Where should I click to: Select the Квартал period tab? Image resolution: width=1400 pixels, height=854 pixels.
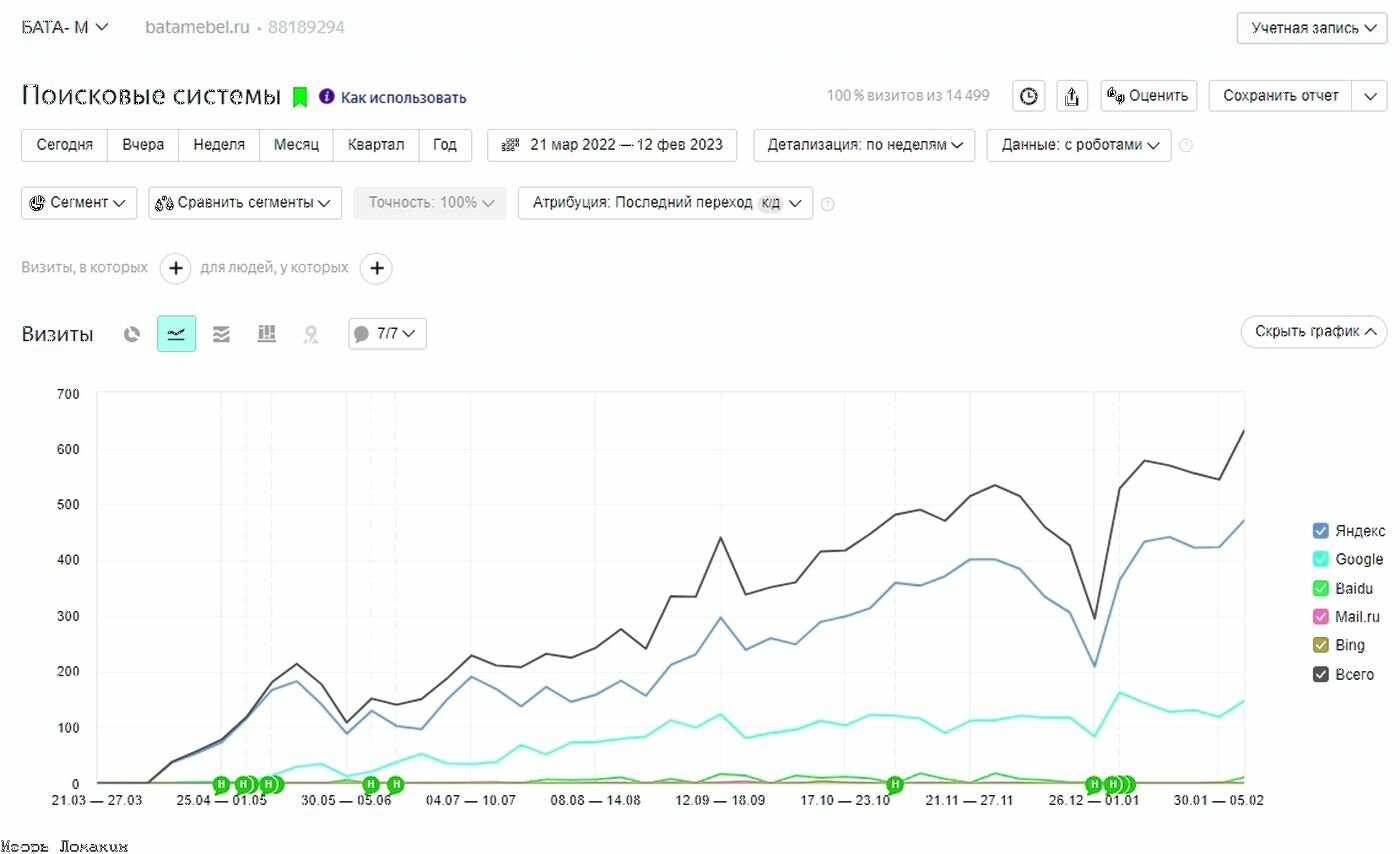tap(376, 145)
